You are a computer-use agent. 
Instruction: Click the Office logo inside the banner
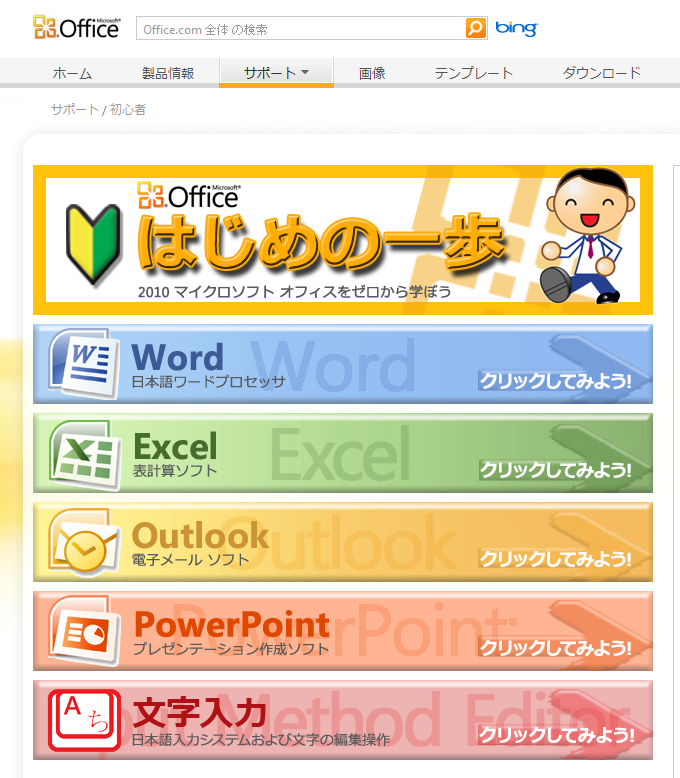[189, 195]
